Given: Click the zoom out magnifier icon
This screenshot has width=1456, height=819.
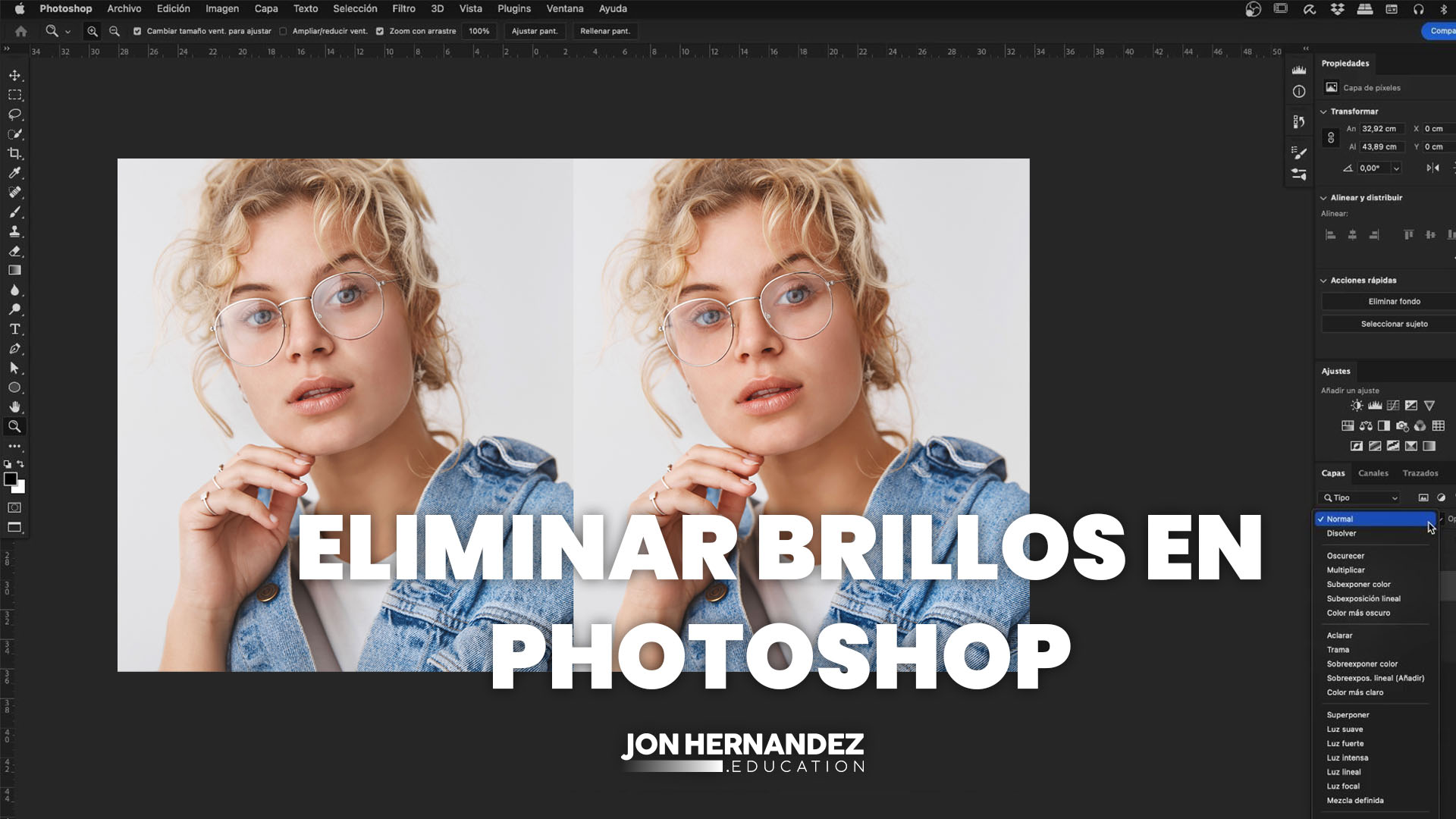Looking at the screenshot, I should (115, 31).
